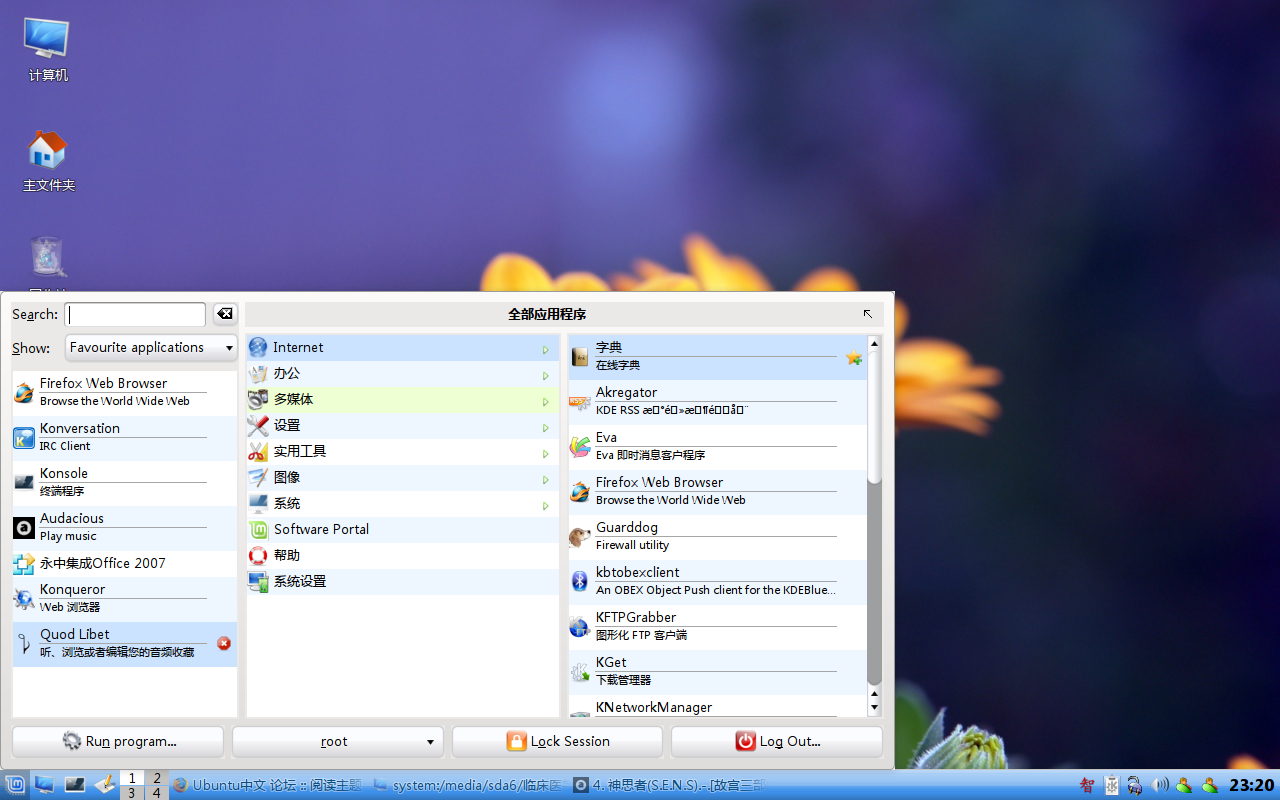
Task: Click the resize arrow in the menu header
Action: pyautogui.click(x=867, y=314)
